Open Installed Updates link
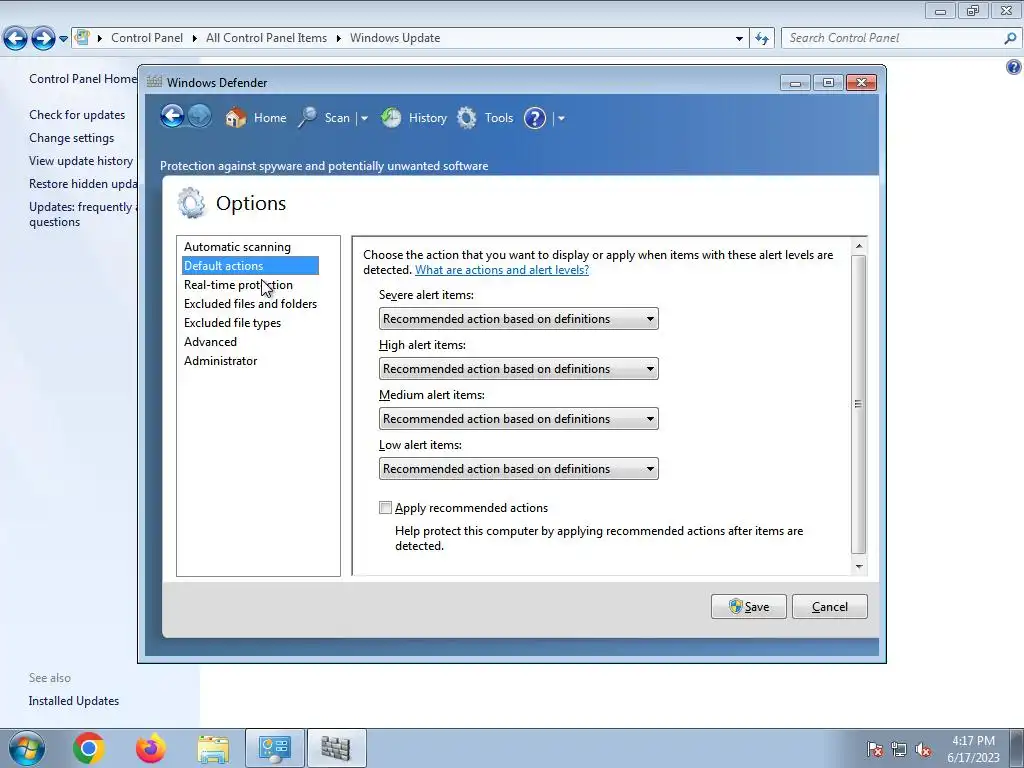The width and height of the screenshot is (1024, 768). tap(74, 701)
